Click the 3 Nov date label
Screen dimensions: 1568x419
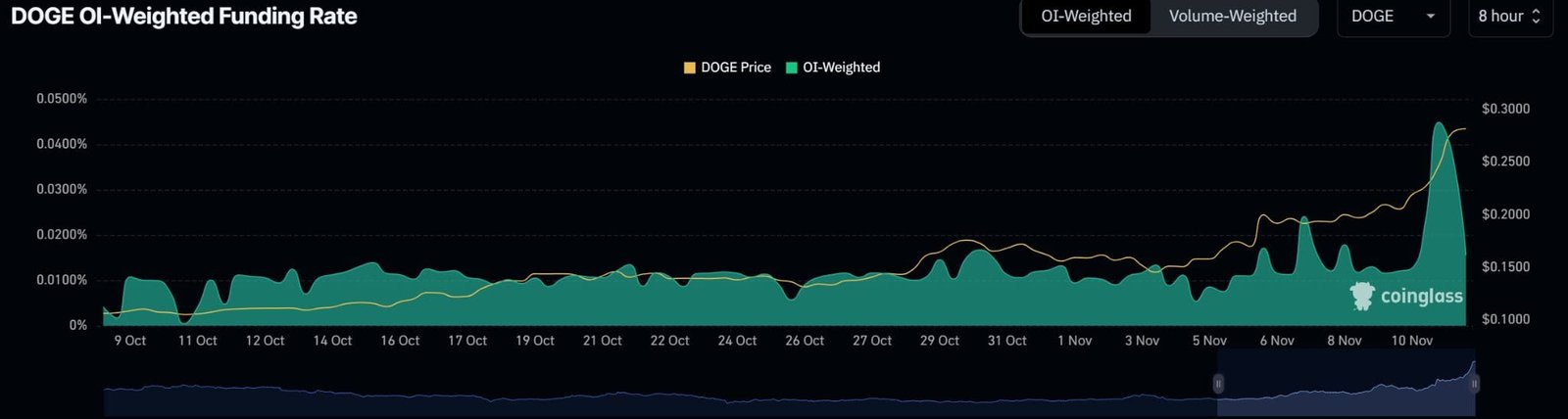[x=1143, y=341]
